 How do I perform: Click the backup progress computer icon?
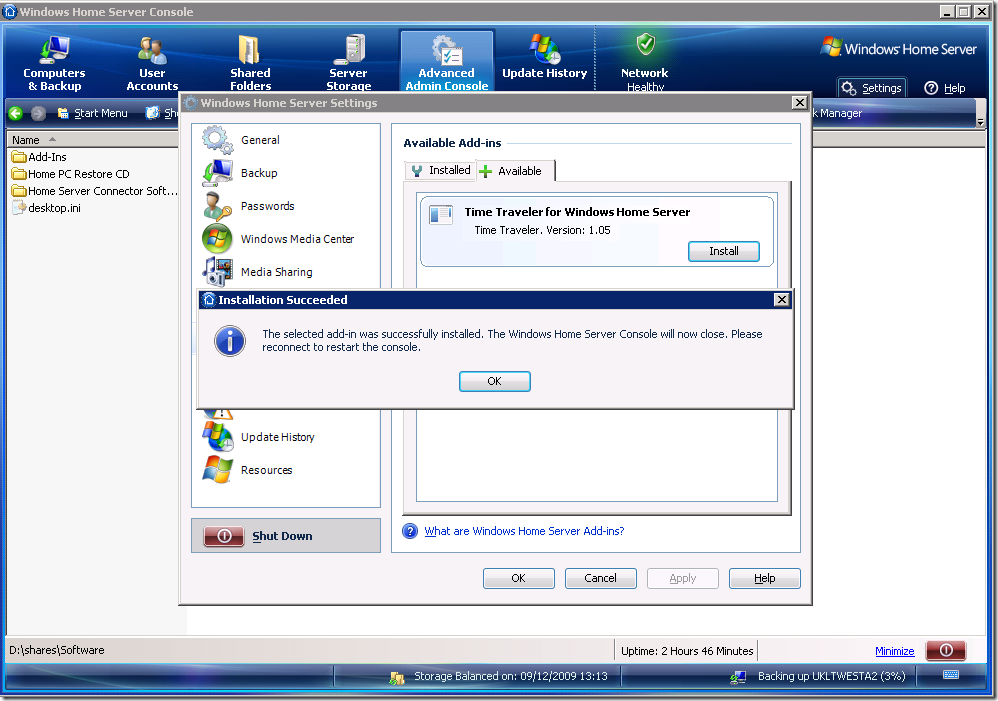(738, 677)
